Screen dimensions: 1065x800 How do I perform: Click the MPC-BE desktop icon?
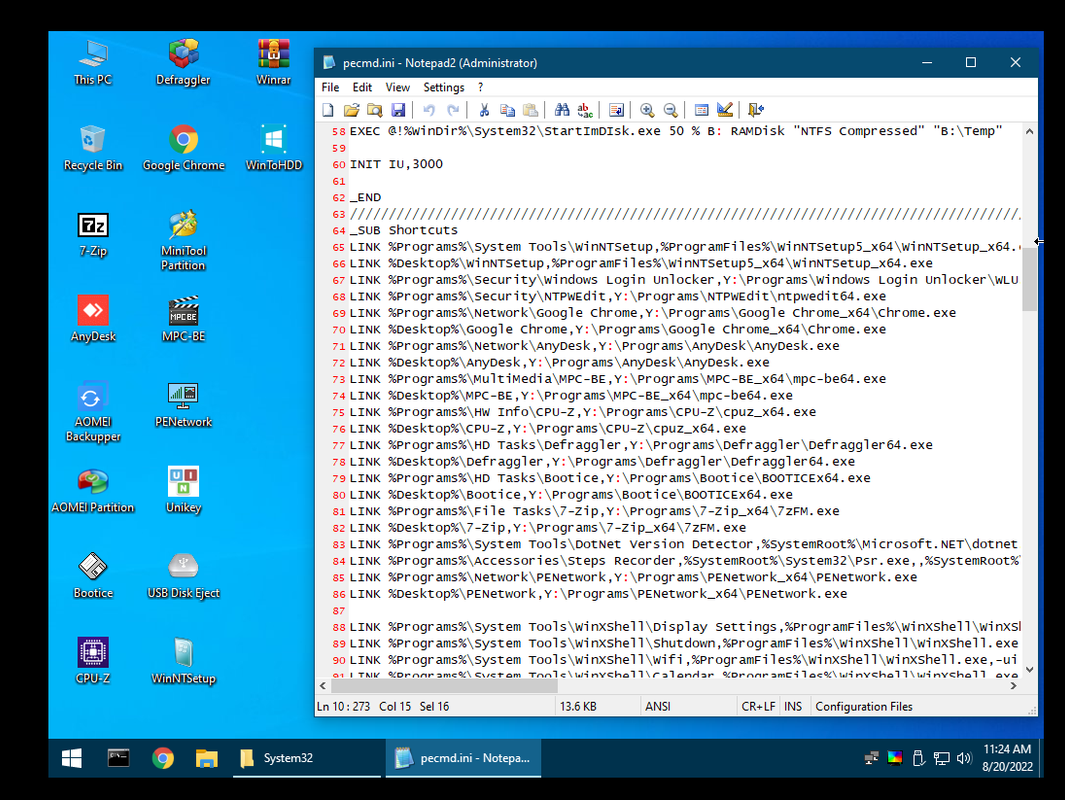tap(183, 319)
